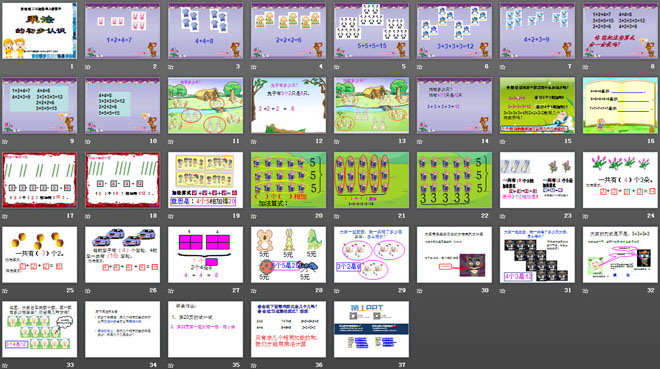Select slide 35 homework text slide
The width and height of the screenshot is (660, 369).
(x=205, y=329)
